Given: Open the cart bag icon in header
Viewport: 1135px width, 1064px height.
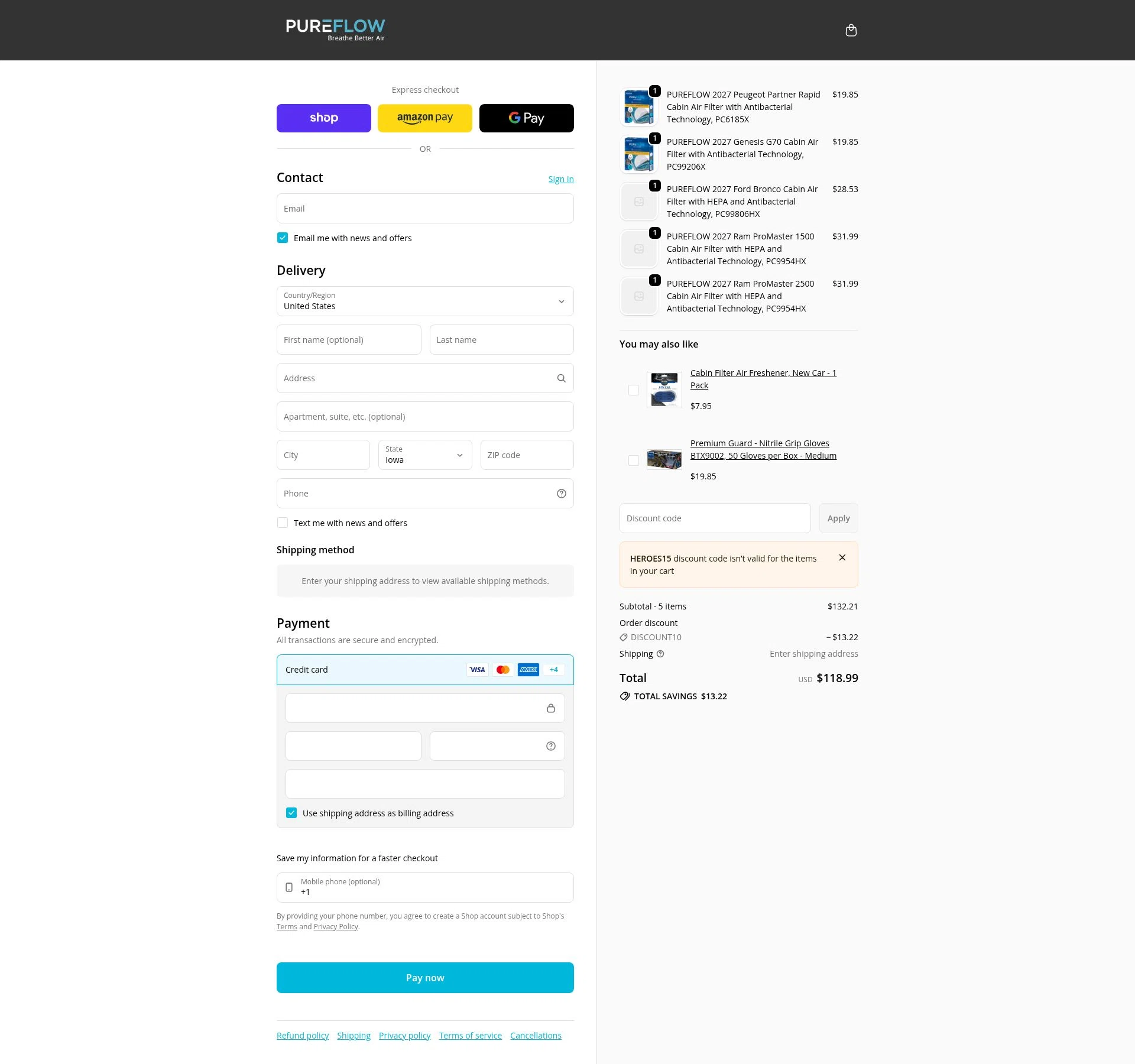Looking at the screenshot, I should (x=851, y=30).
